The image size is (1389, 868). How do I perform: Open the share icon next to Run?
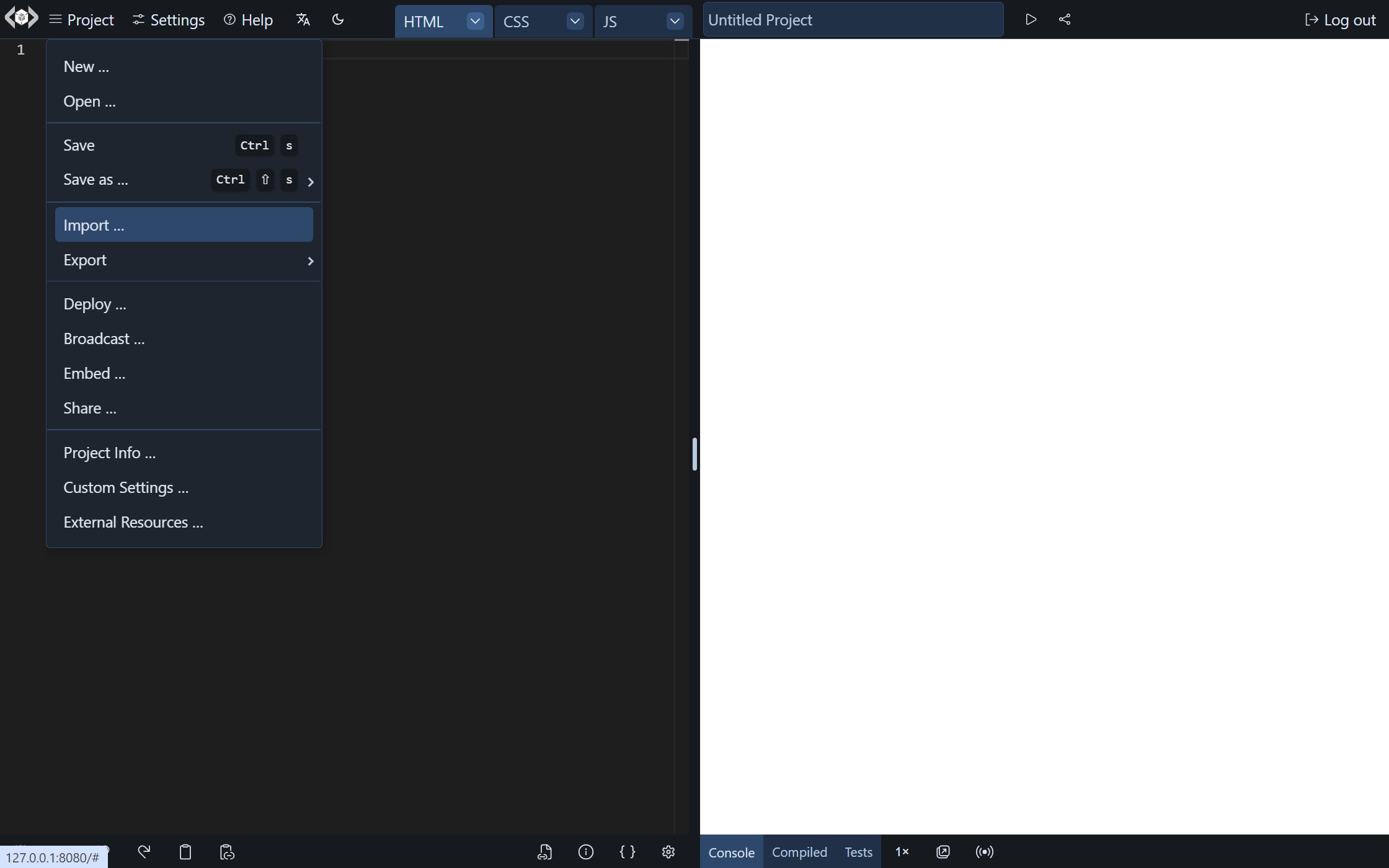(x=1064, y=19)
